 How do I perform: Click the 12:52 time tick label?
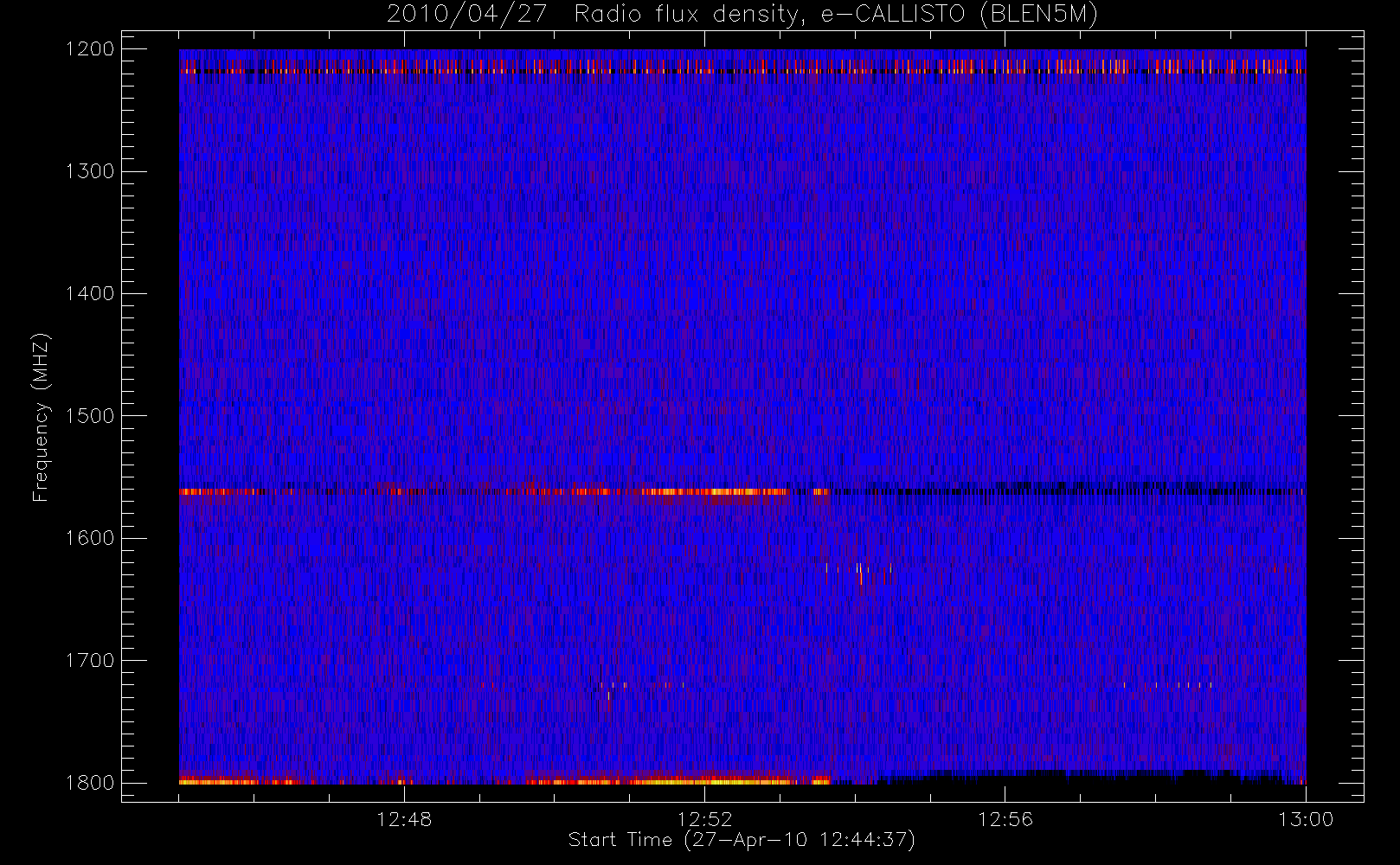click(704, 818)
